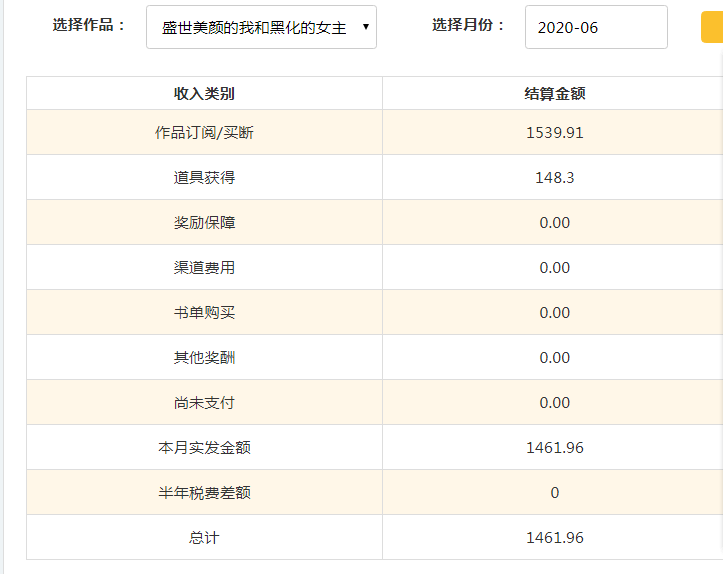Click the 其他奖酬 category cell
This screenshot has width=723, height=574.
coord(204,358)
